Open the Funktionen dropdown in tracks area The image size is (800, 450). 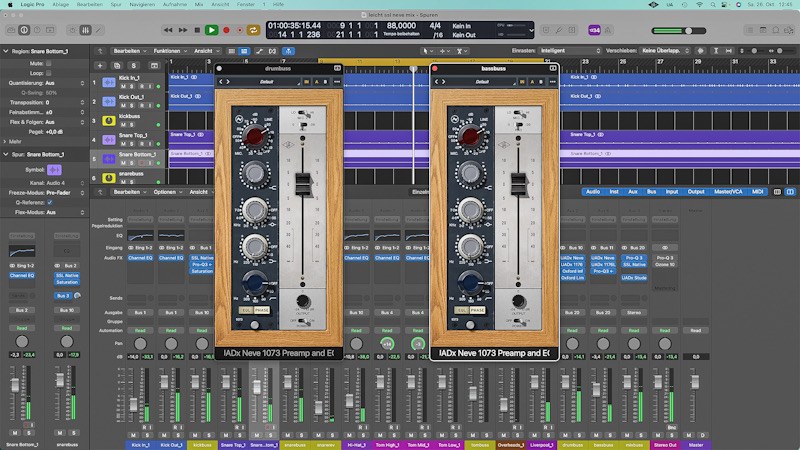pyautogui.click(x=170, y=51)
